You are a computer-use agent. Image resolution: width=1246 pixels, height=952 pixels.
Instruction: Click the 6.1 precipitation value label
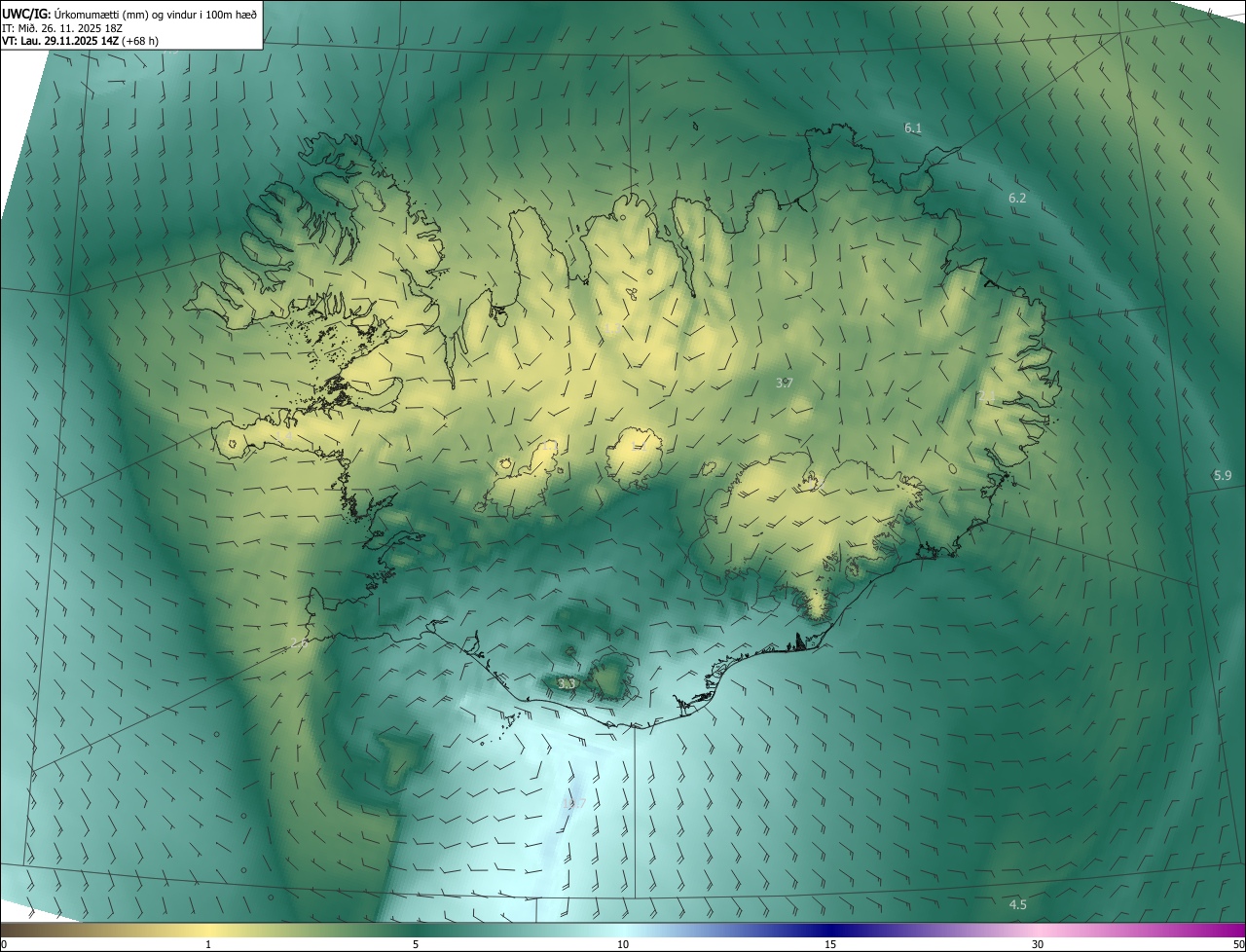pyautogui.click(x=913, y=128)
